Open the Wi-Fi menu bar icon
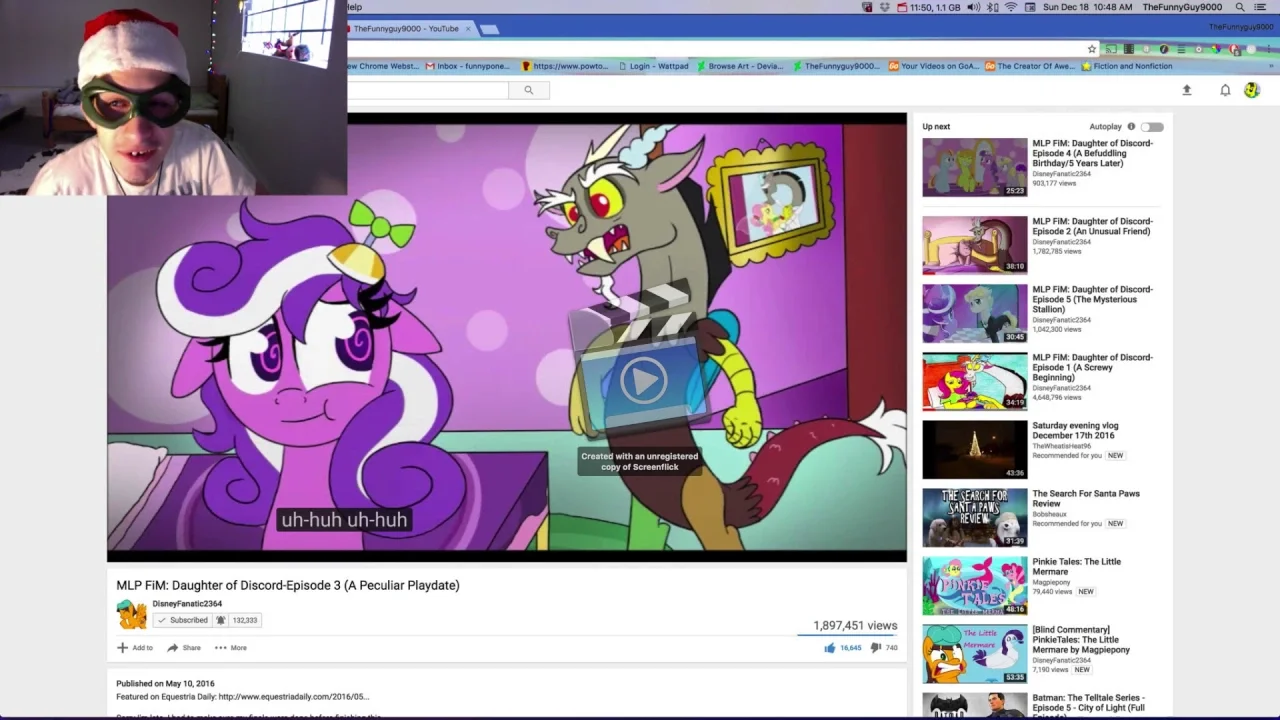Image resolution: width=1280 pixels, height=720 pixels. coord(1011,7)
